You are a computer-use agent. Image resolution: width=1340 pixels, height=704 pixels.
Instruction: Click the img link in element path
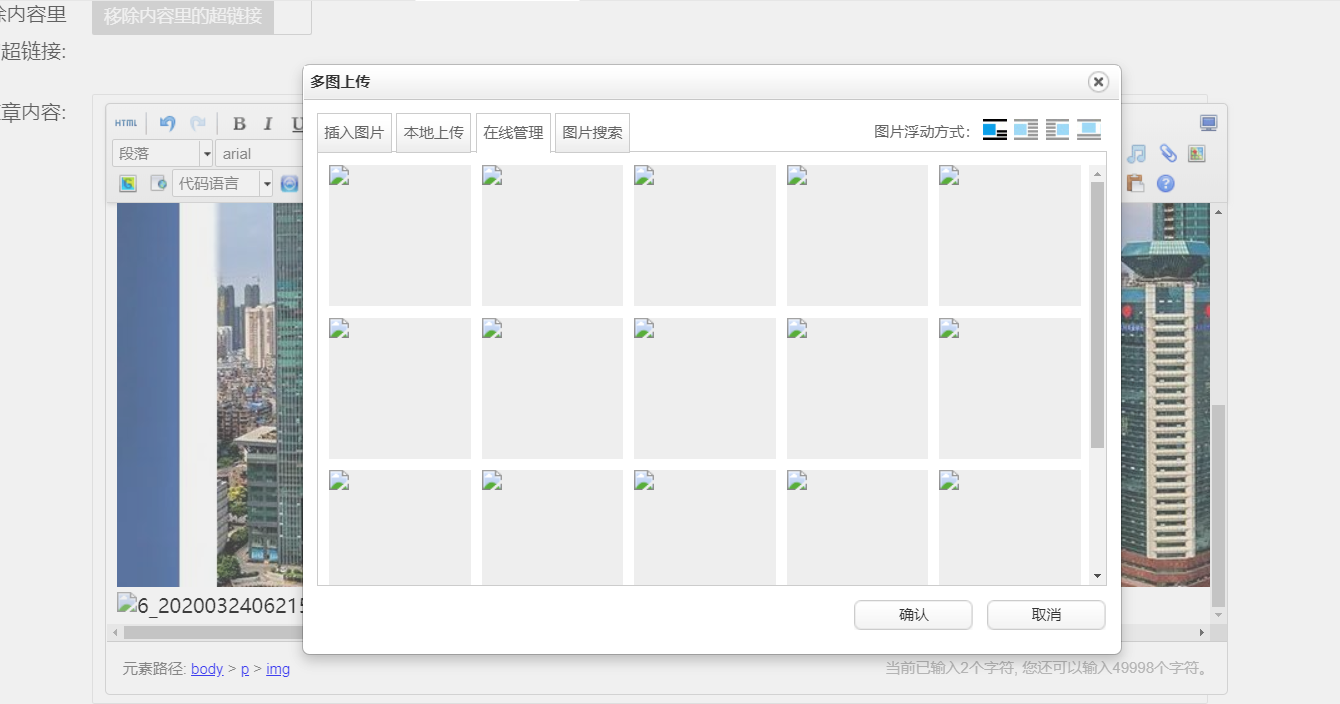(278, 669)
